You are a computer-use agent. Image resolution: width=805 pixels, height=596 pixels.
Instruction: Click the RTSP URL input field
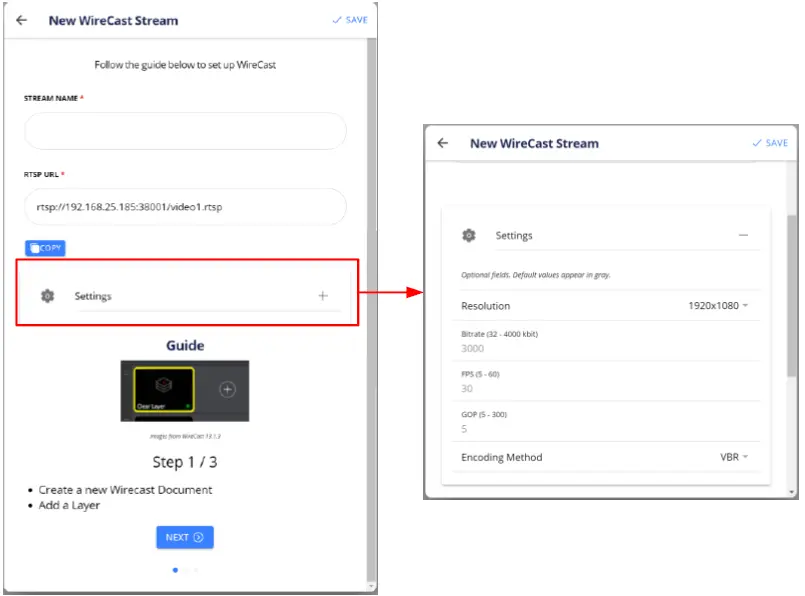185,207
